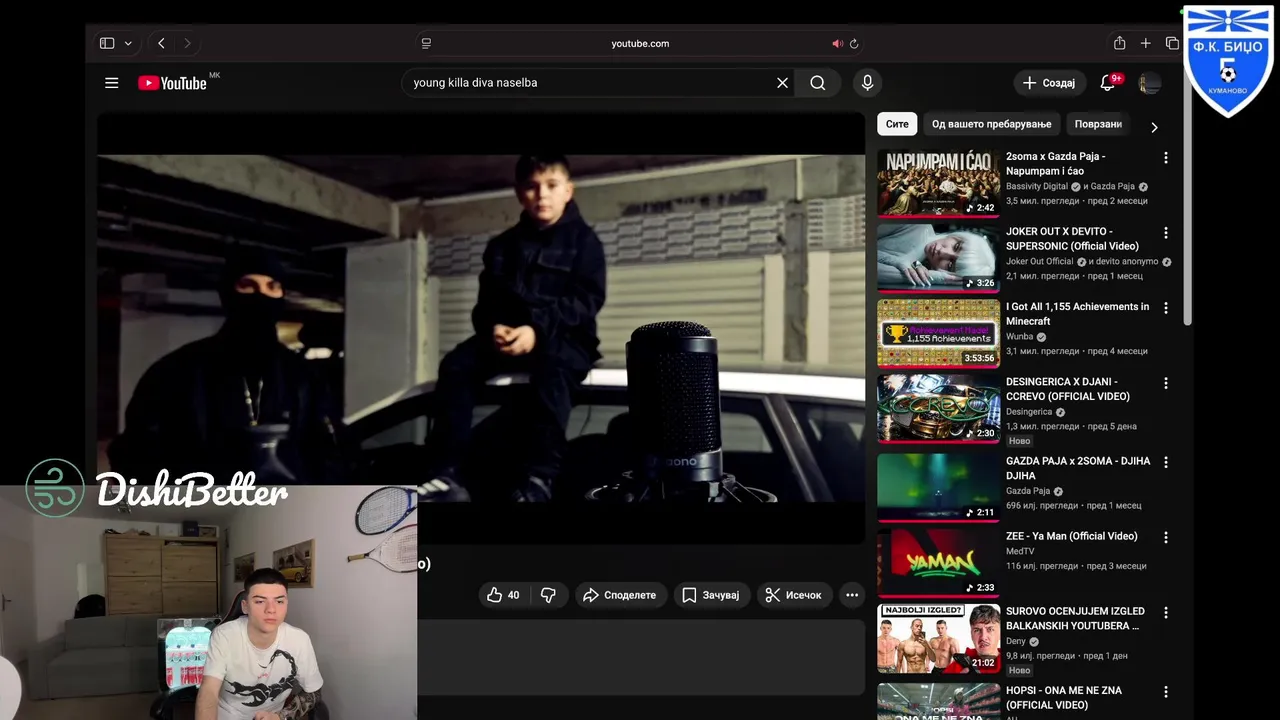
Task: Open a new Safari tab with plus
Action: coord(1146,43)
